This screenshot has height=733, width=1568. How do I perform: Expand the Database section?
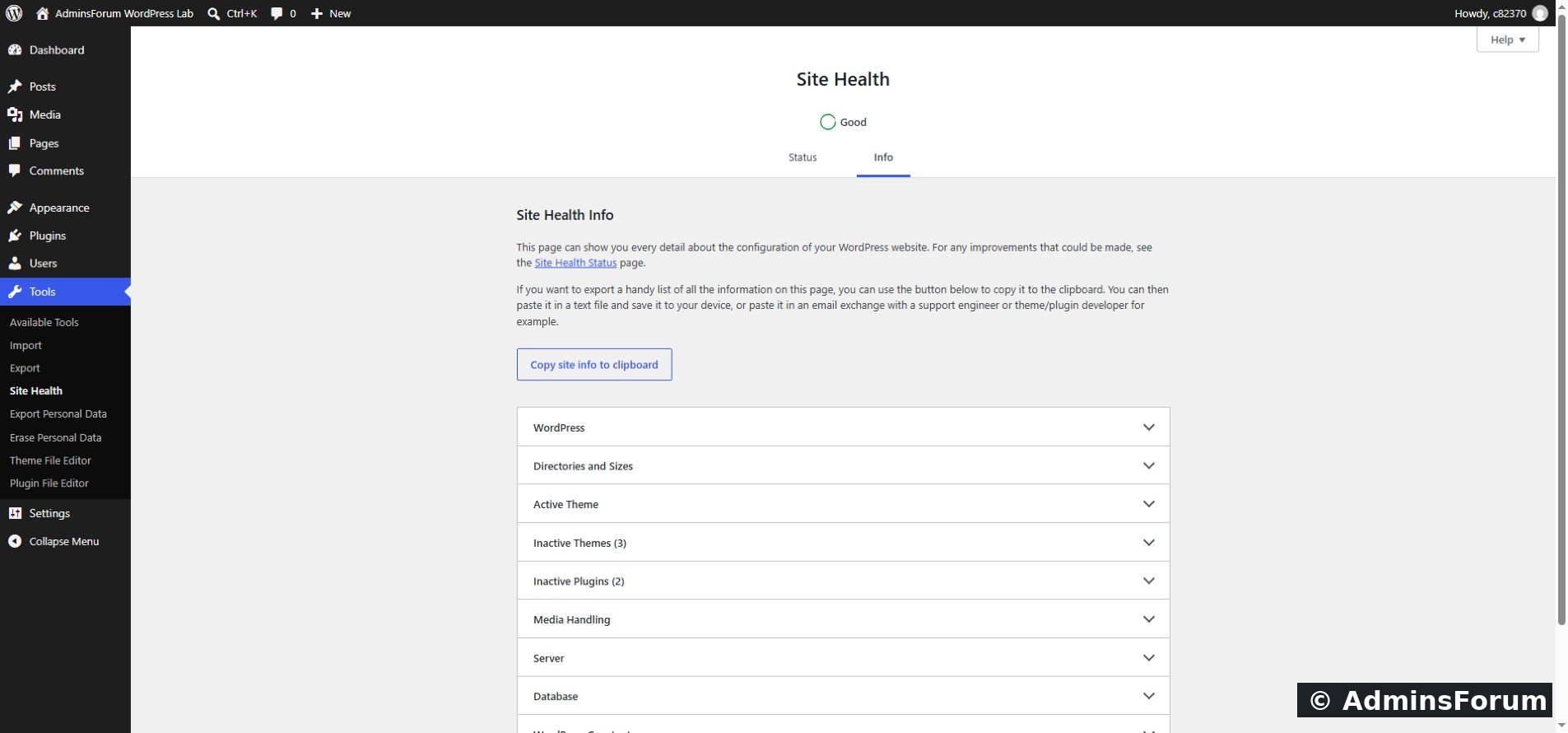click(x=843, y=696)
